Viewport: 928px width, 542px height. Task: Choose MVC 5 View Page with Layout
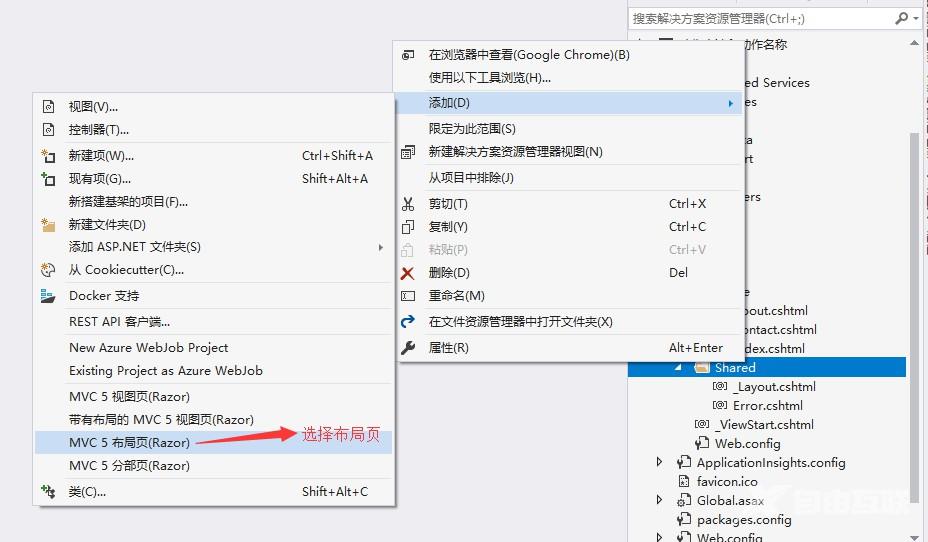pos(214,420)
